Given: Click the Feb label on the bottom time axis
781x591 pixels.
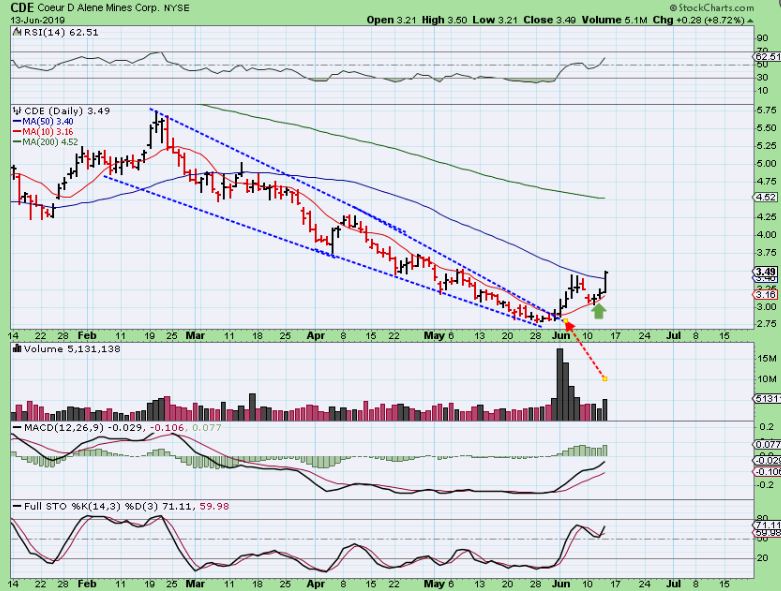Looking at the screenshot, I should coord(87,584).
